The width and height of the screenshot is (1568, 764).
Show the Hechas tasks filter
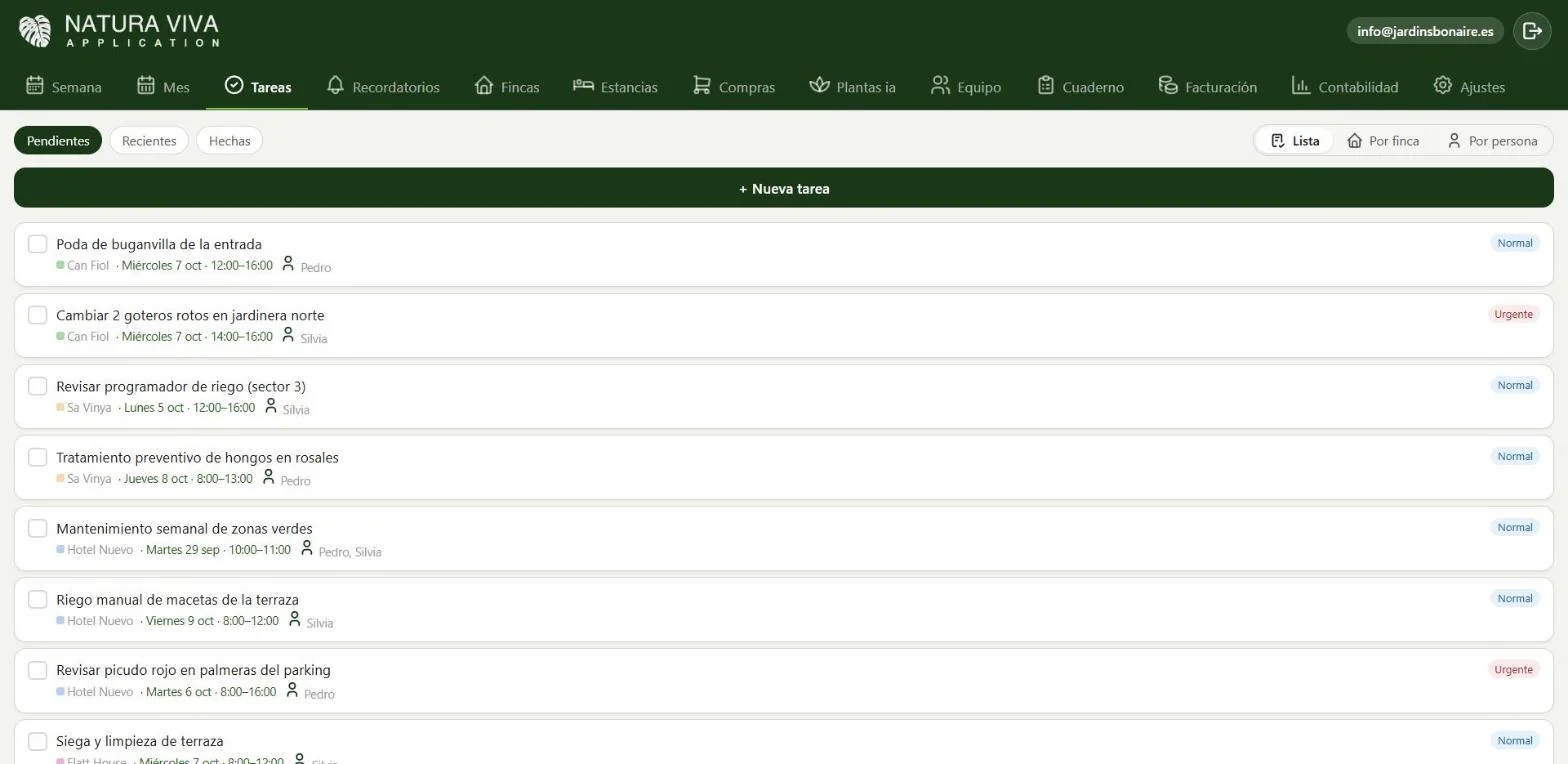(x=229, y=141)
